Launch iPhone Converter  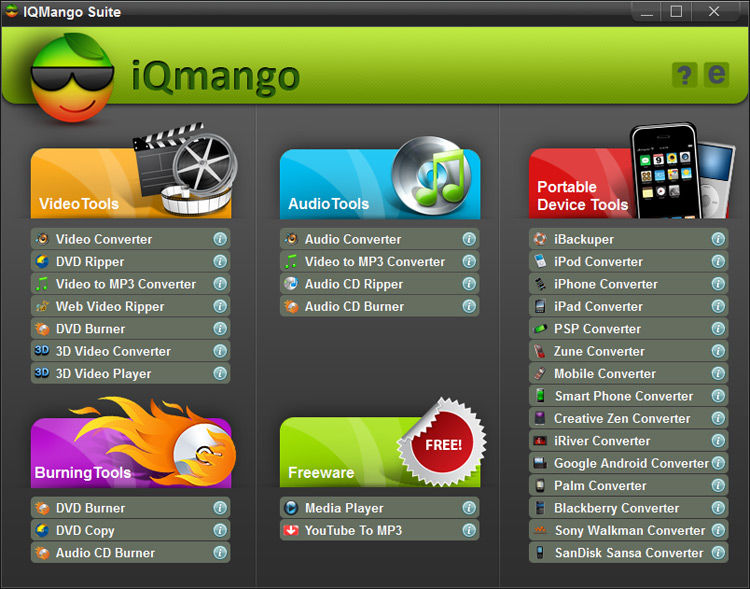[x=629, y=284]
